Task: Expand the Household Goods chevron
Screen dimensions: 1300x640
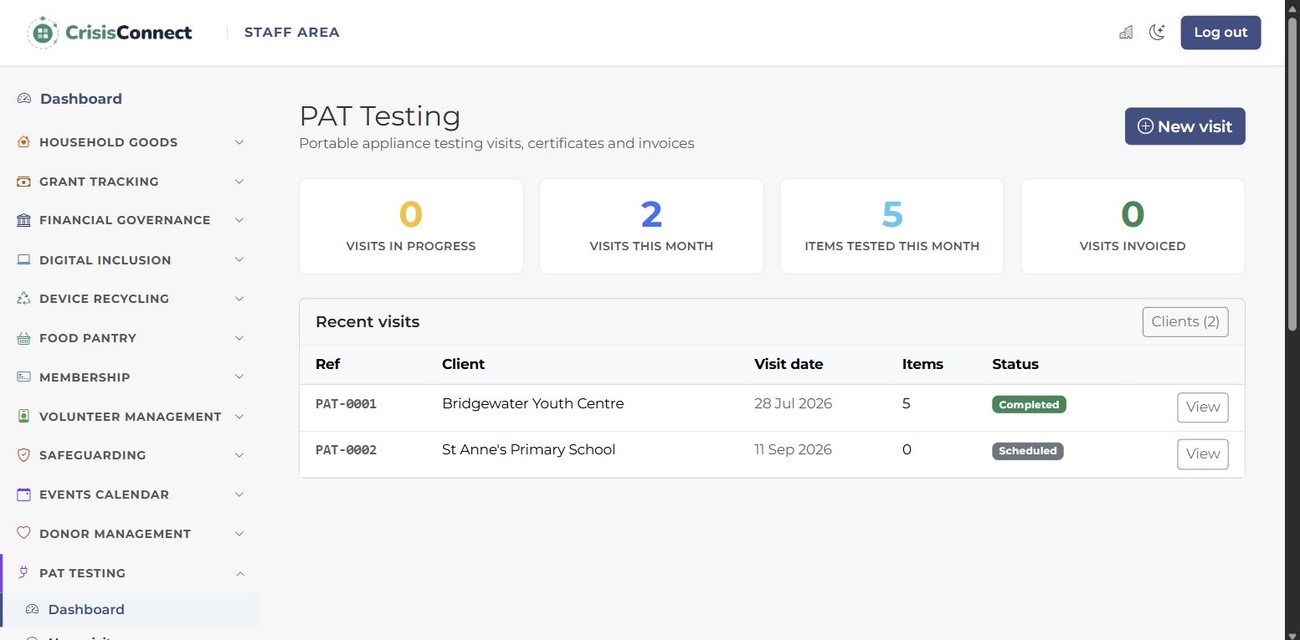Action: (239, 142)
